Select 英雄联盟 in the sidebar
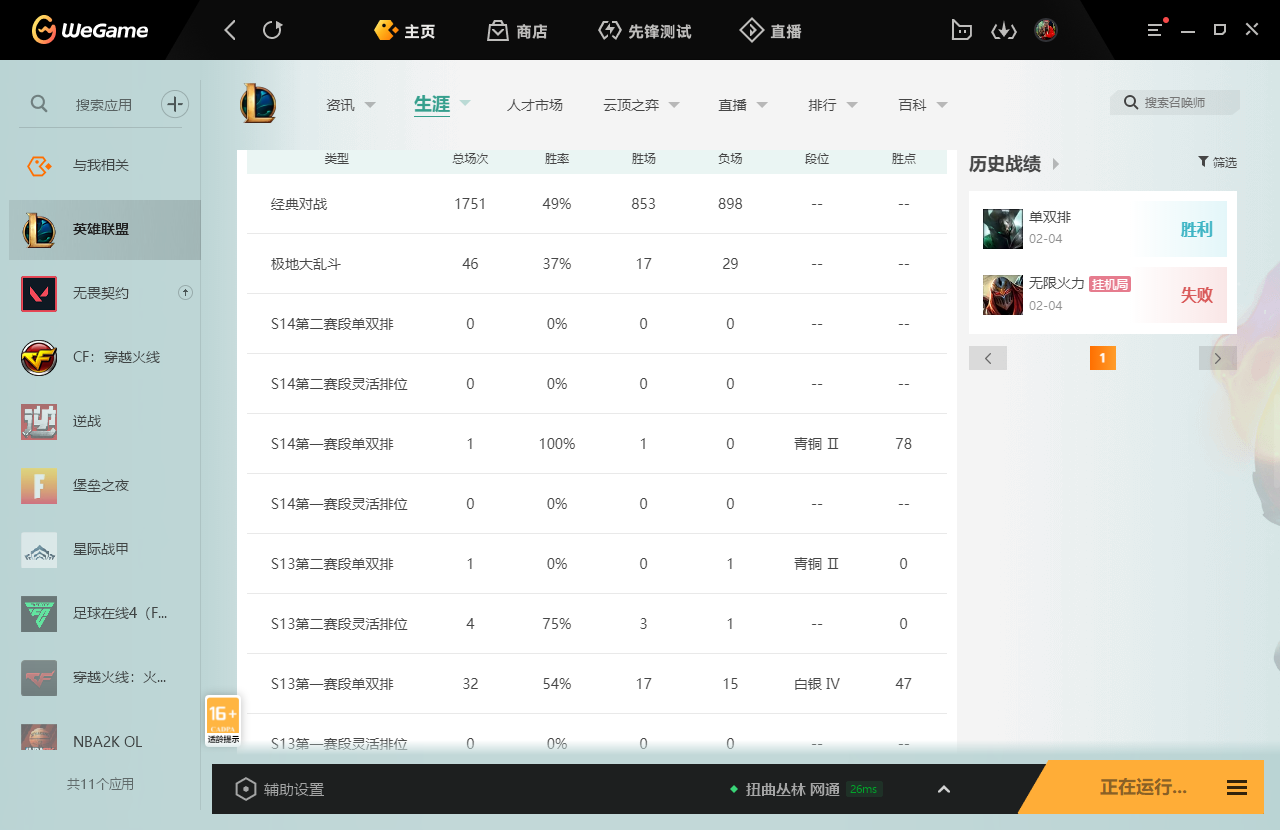1280x830 pixels. click(105, 229)
